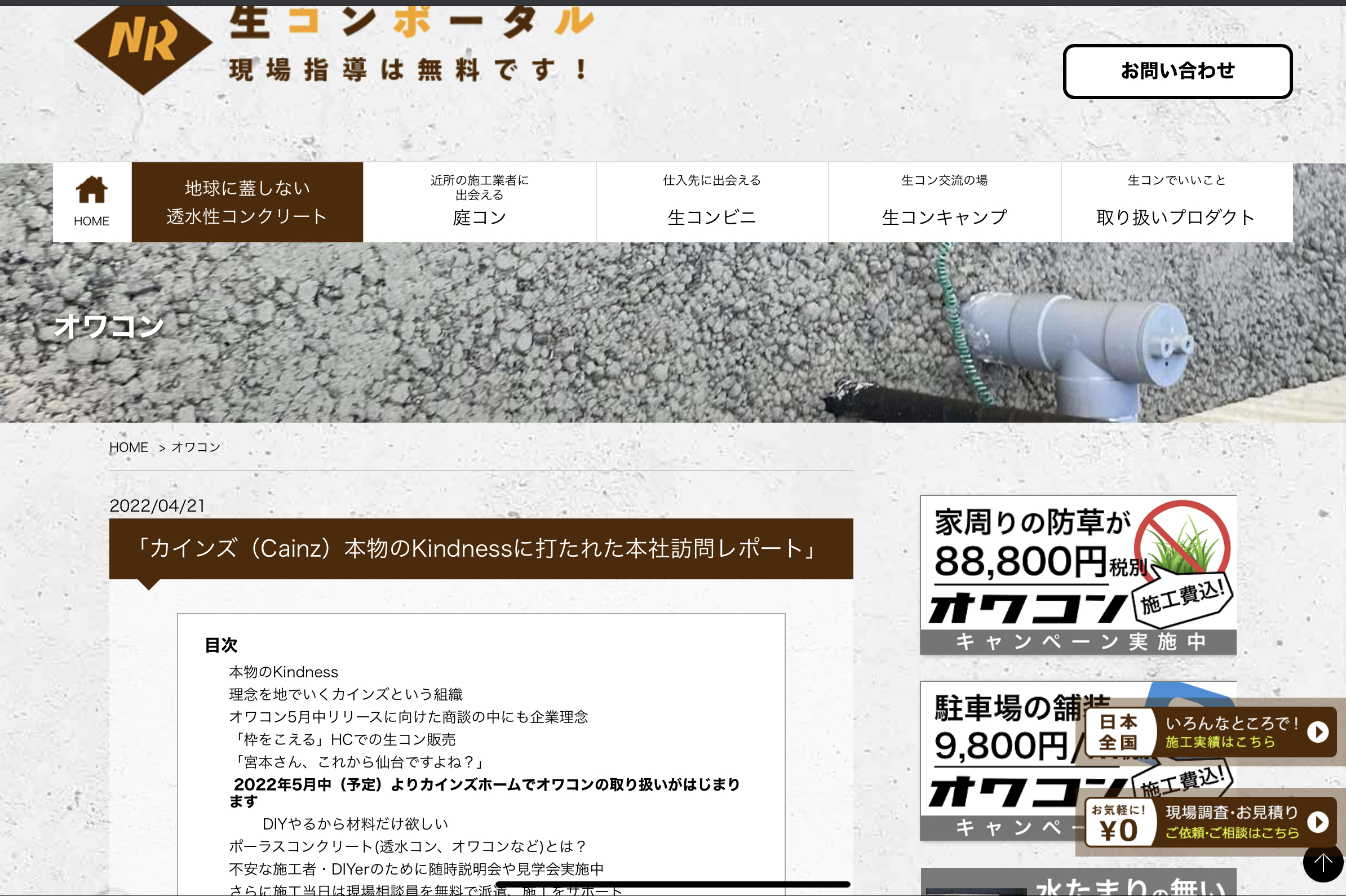
Task: Click the 現場指導は無料です！ tagline
Action: tap(408, 70)
